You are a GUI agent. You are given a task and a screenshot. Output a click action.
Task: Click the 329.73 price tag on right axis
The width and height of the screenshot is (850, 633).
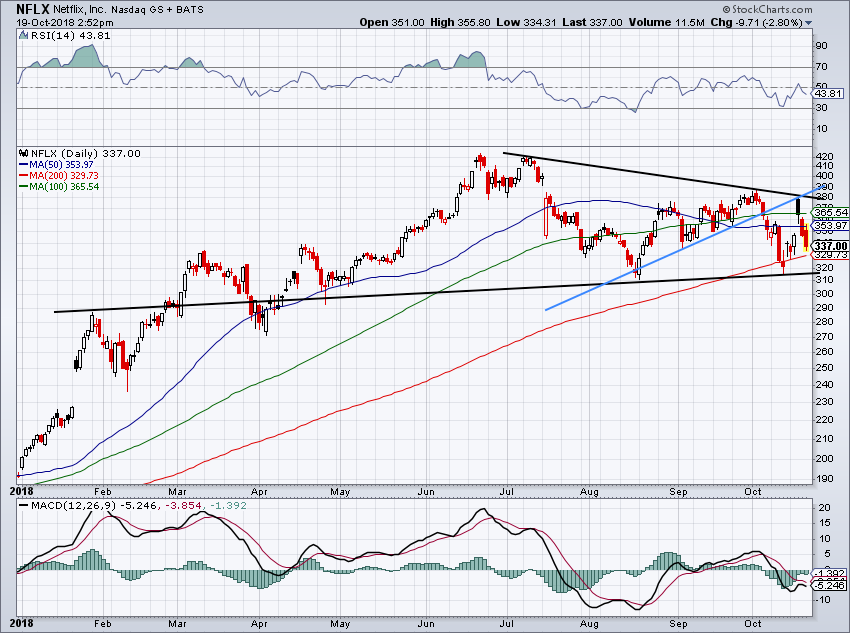click(x=830, y=254)
